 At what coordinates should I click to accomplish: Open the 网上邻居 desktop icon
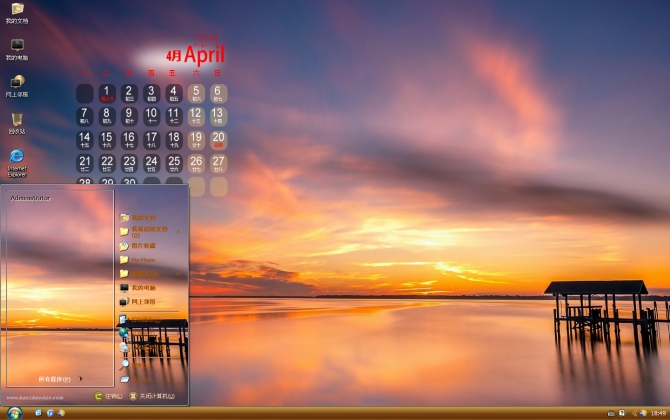[x=17, y=85]
